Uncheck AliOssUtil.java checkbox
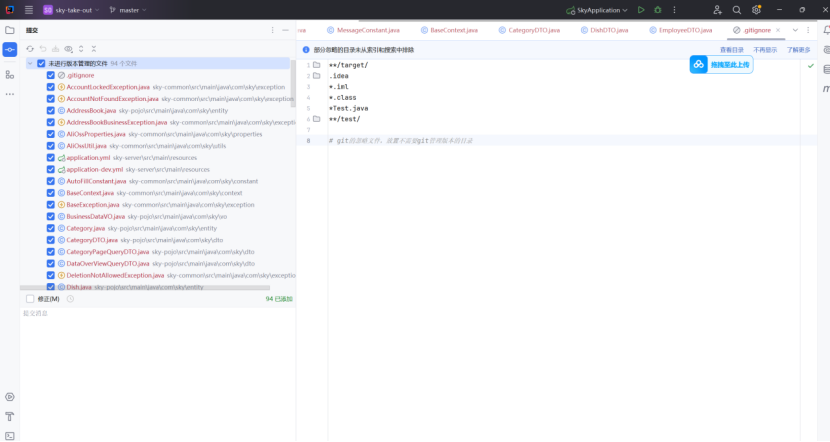The height and width of the screenshot is (442, 830). coord(51,146)
